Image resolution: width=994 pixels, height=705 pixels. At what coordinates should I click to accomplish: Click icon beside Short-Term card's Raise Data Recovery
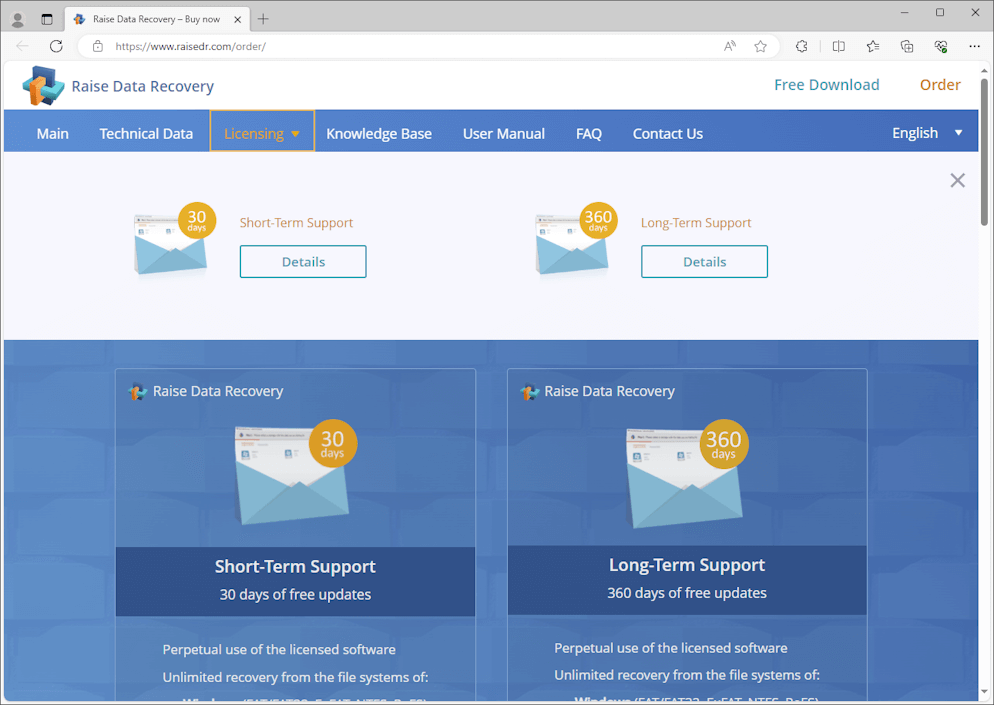(138, 392)
